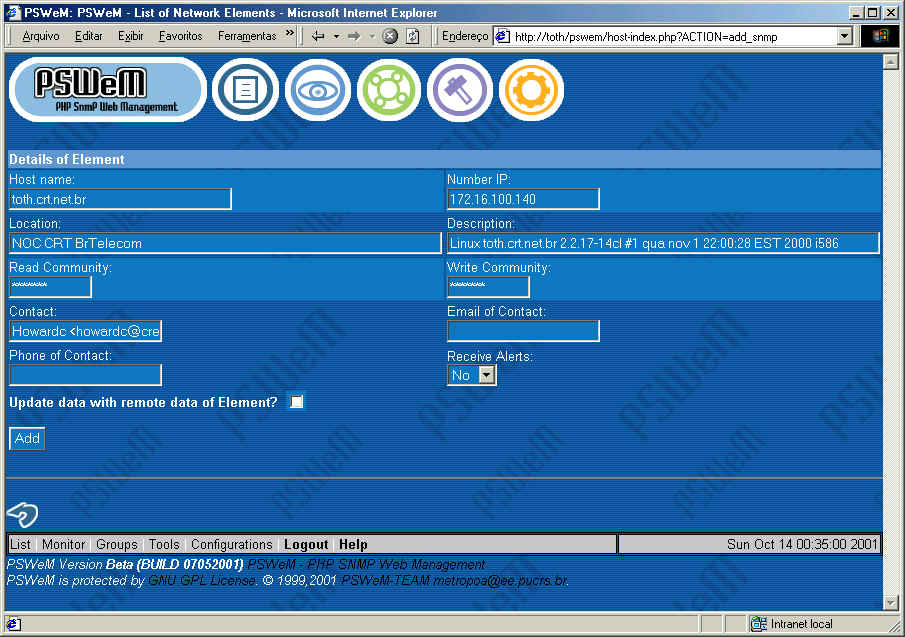905x637 pixels.
Task: Open the List document icon
Action: point(245,90)
